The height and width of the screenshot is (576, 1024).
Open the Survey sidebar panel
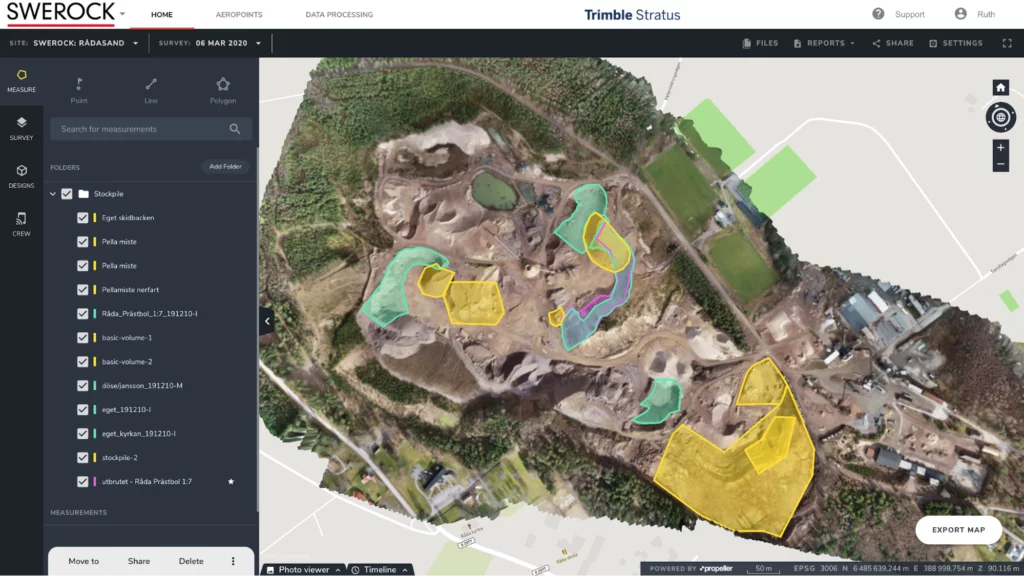21,128
